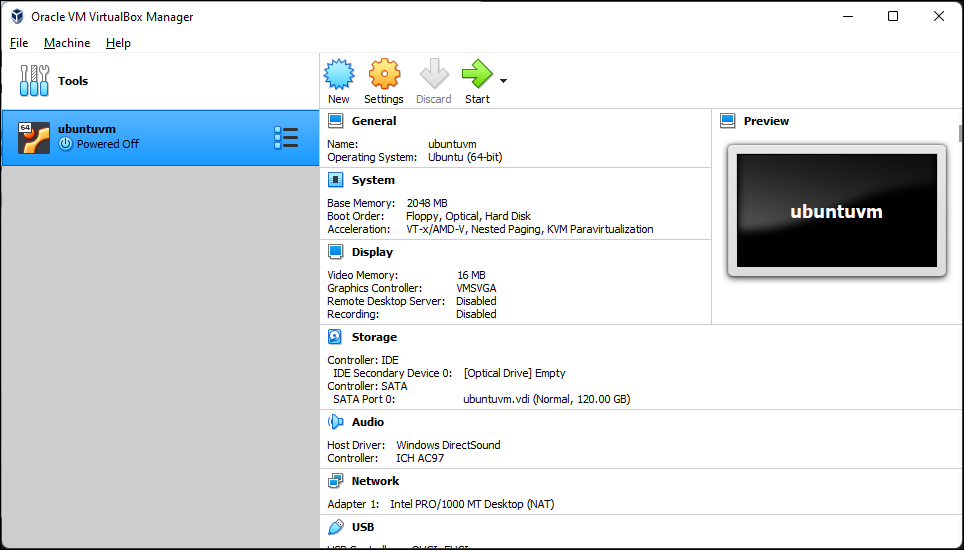The width and height of the screenshot is (964, 550).
Task: Select the Tools icon in sidebar
Action: (x=34, y=81)
